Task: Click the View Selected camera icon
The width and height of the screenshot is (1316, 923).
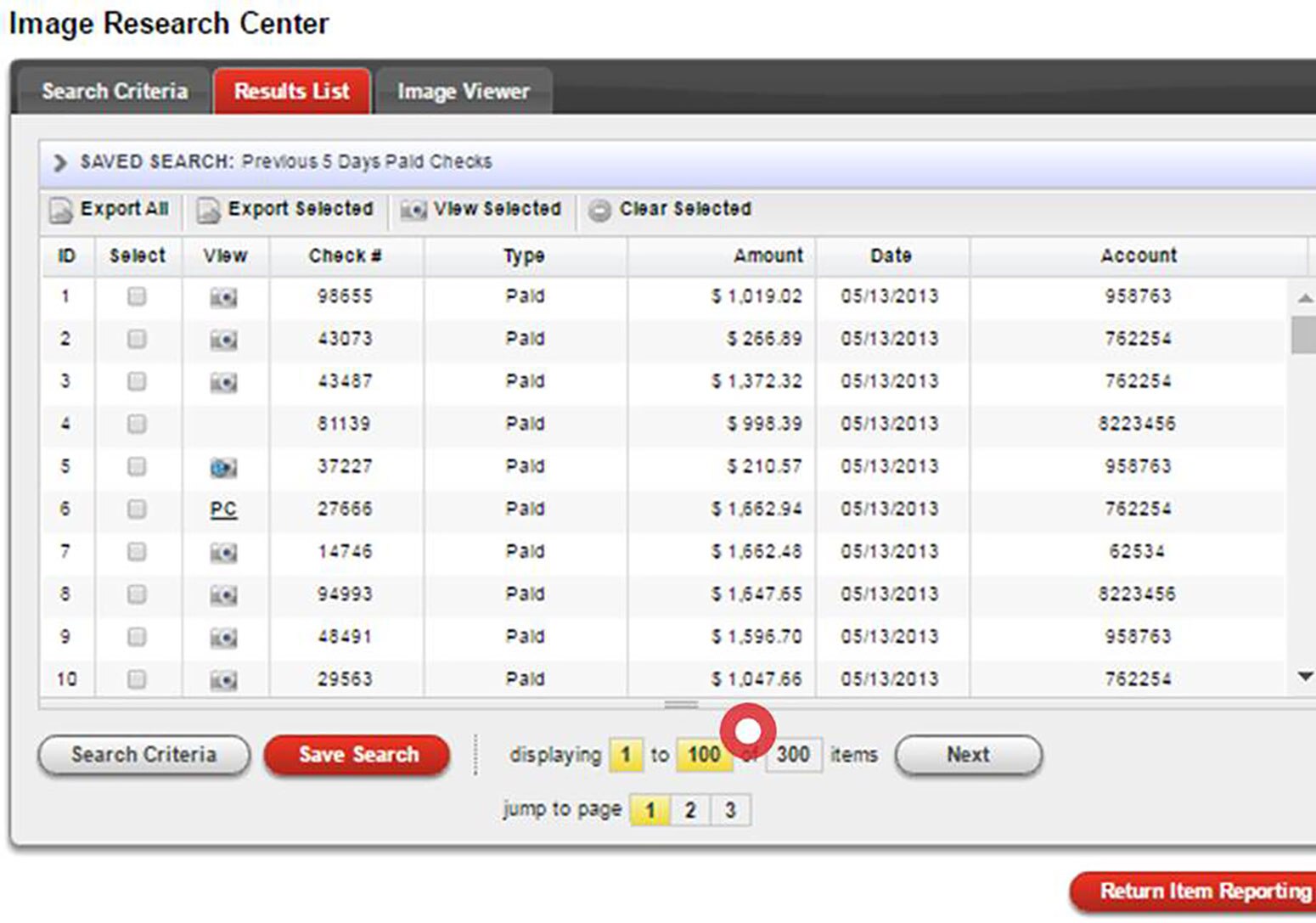Action: [x=413, y=210]
